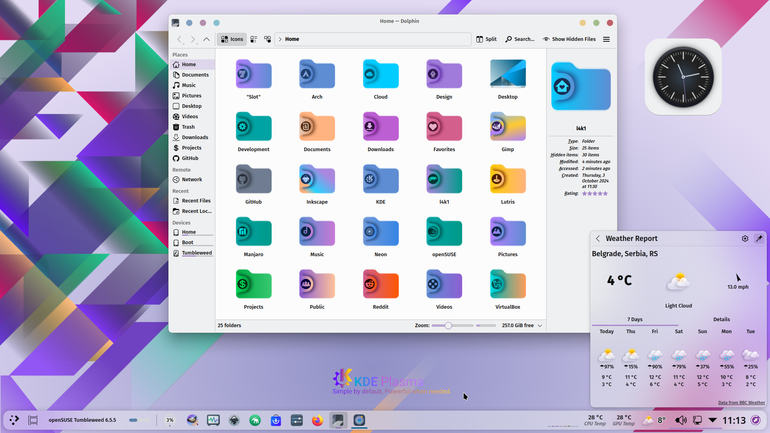Click the analog clock widget
This screenshot has width=770, height=433.
(683, 77)
